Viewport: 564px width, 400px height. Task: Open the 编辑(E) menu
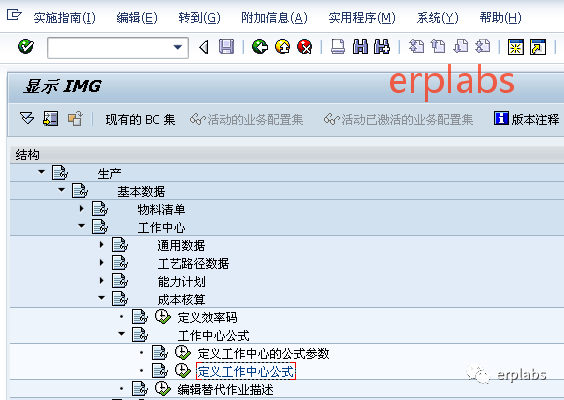tap(137, 17)
